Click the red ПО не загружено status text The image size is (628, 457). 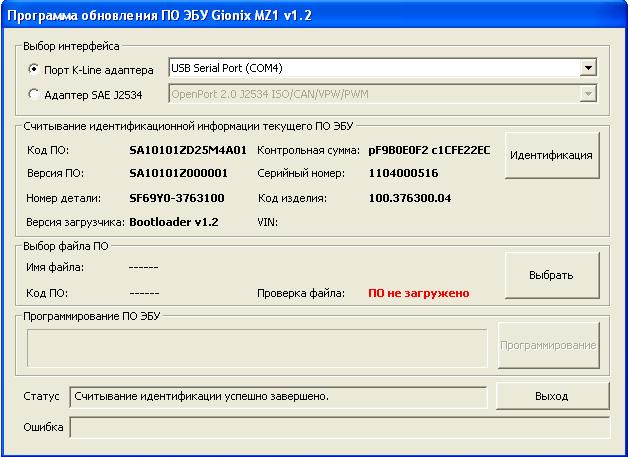coord(418,293)
